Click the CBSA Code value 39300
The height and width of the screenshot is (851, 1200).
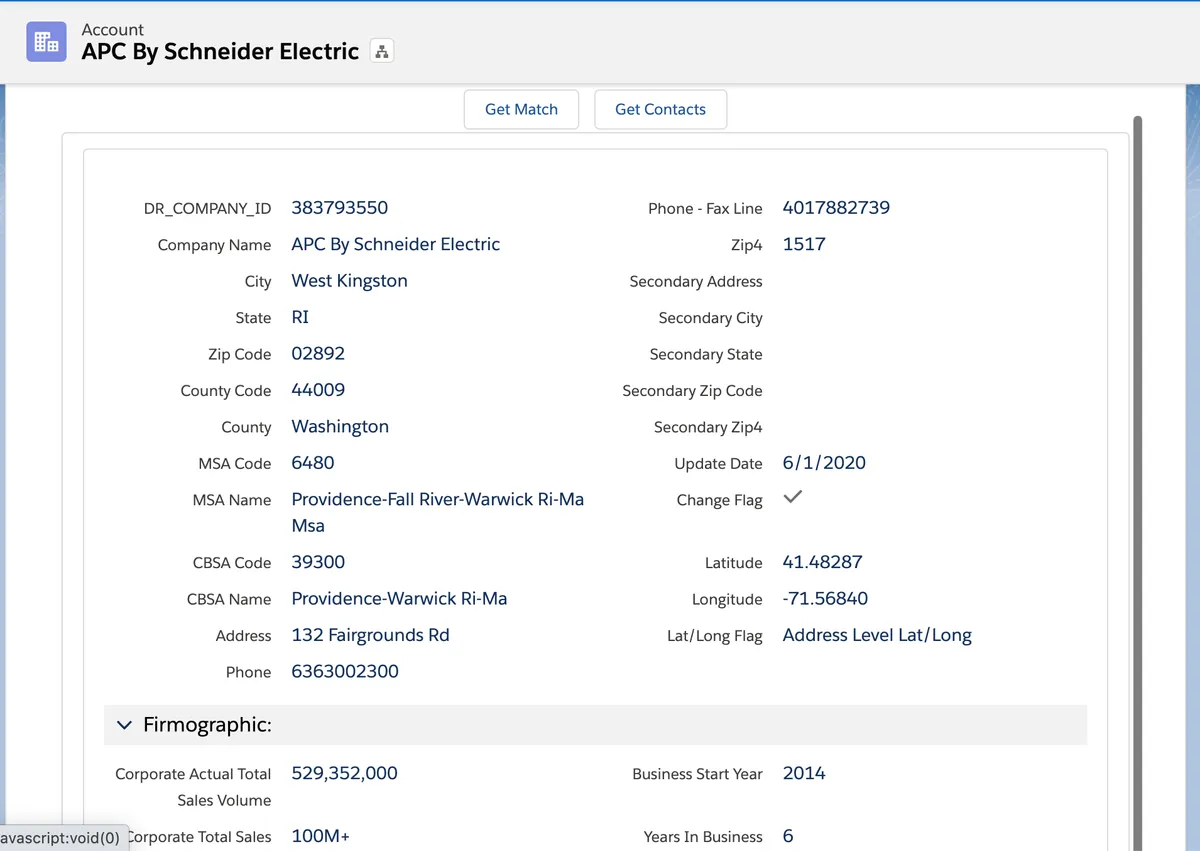pyautogui.click(x=318, y=562)
